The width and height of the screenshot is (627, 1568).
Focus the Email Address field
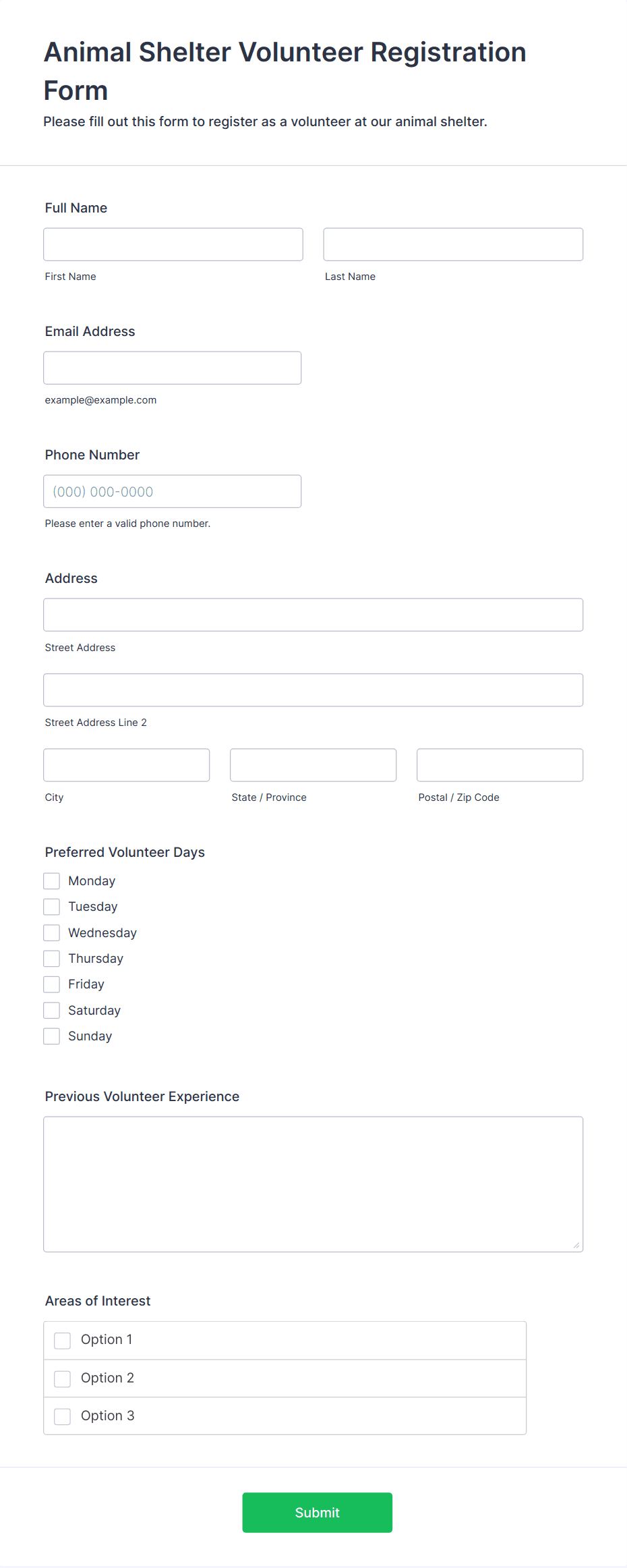pos(173,368)
